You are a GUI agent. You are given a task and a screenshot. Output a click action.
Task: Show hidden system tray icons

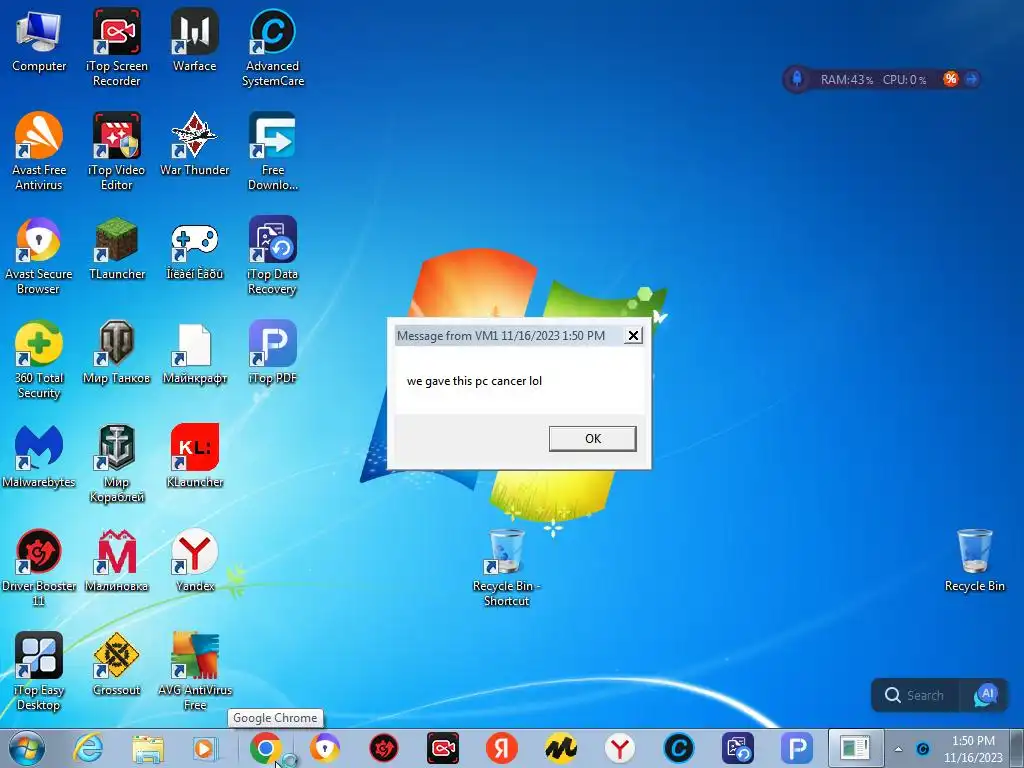[899, 749]
